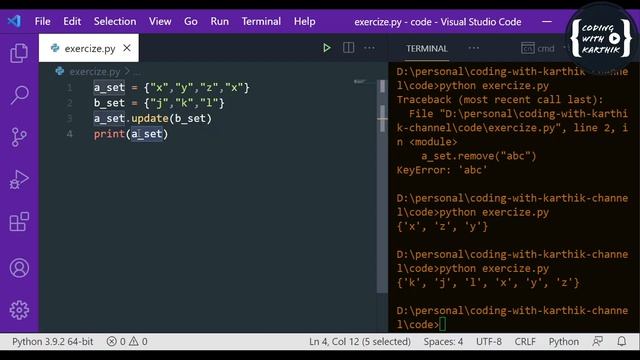Image resolution: width=640 pixels, height=360 pixels.
Task: Click the print(a_set) line
Action: (x=131, y=134)
